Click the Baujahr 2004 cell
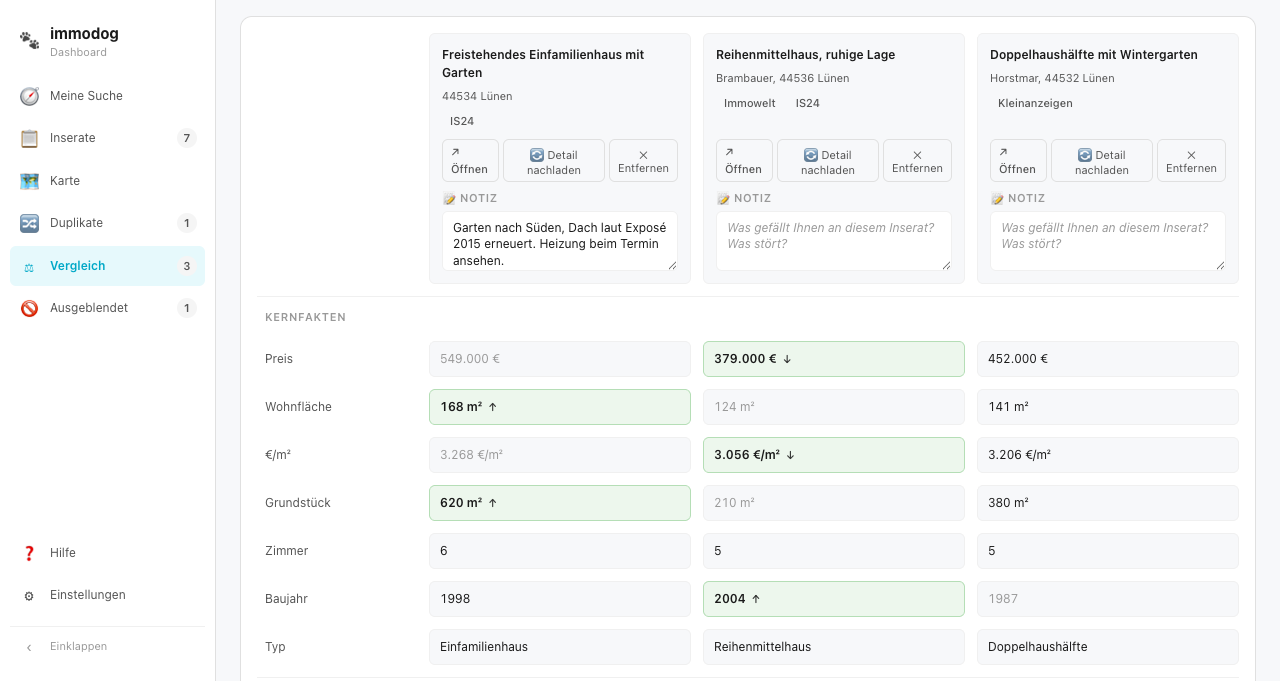1280x681 pixels. click(834, 599)
